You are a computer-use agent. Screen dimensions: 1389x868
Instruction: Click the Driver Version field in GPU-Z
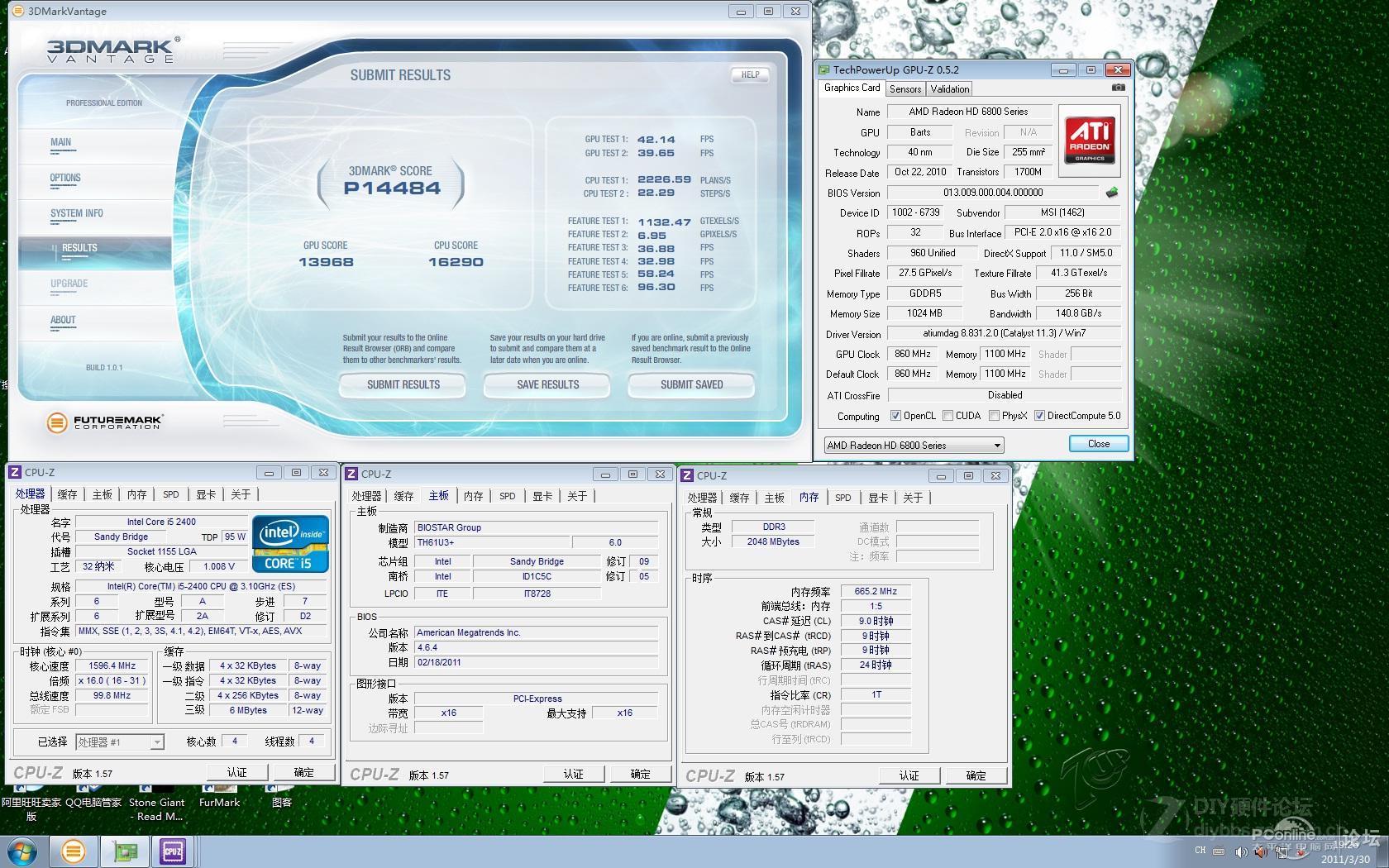[x=1005, y=333]
